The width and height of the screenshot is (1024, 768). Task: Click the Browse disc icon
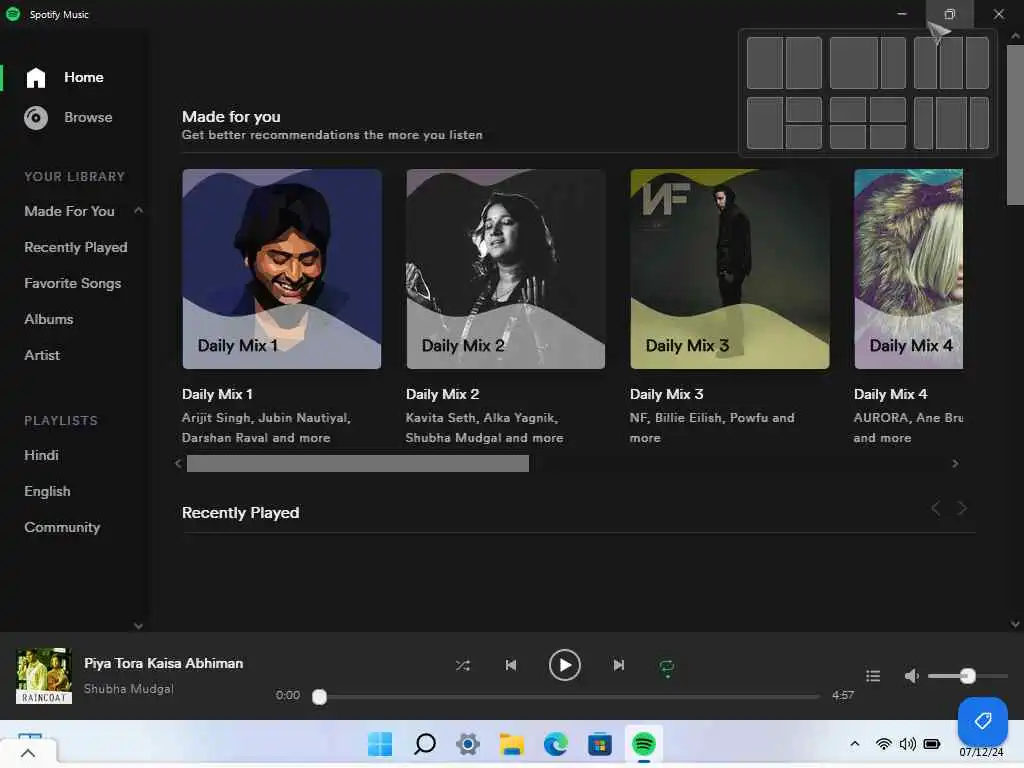pos(36,118)
